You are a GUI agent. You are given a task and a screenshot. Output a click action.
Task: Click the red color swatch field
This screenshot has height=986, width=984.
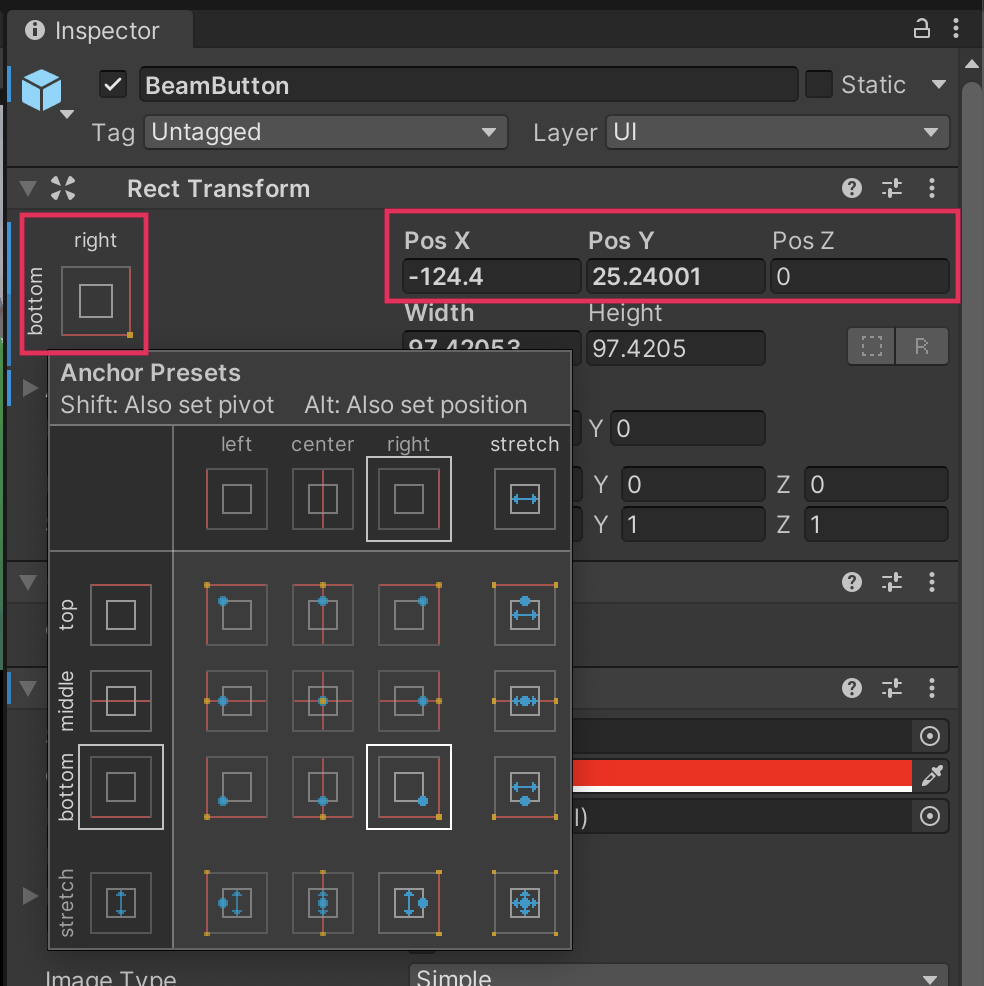(x=740, y=774)
